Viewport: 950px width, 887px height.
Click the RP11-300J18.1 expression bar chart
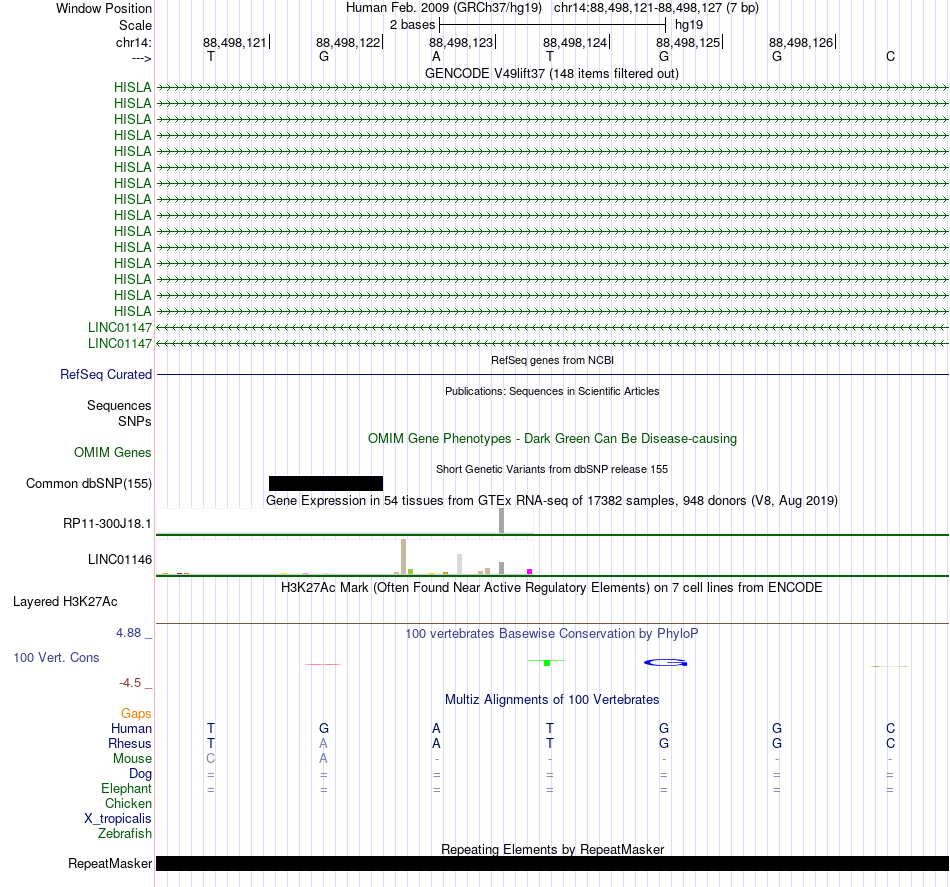(345, 521)
